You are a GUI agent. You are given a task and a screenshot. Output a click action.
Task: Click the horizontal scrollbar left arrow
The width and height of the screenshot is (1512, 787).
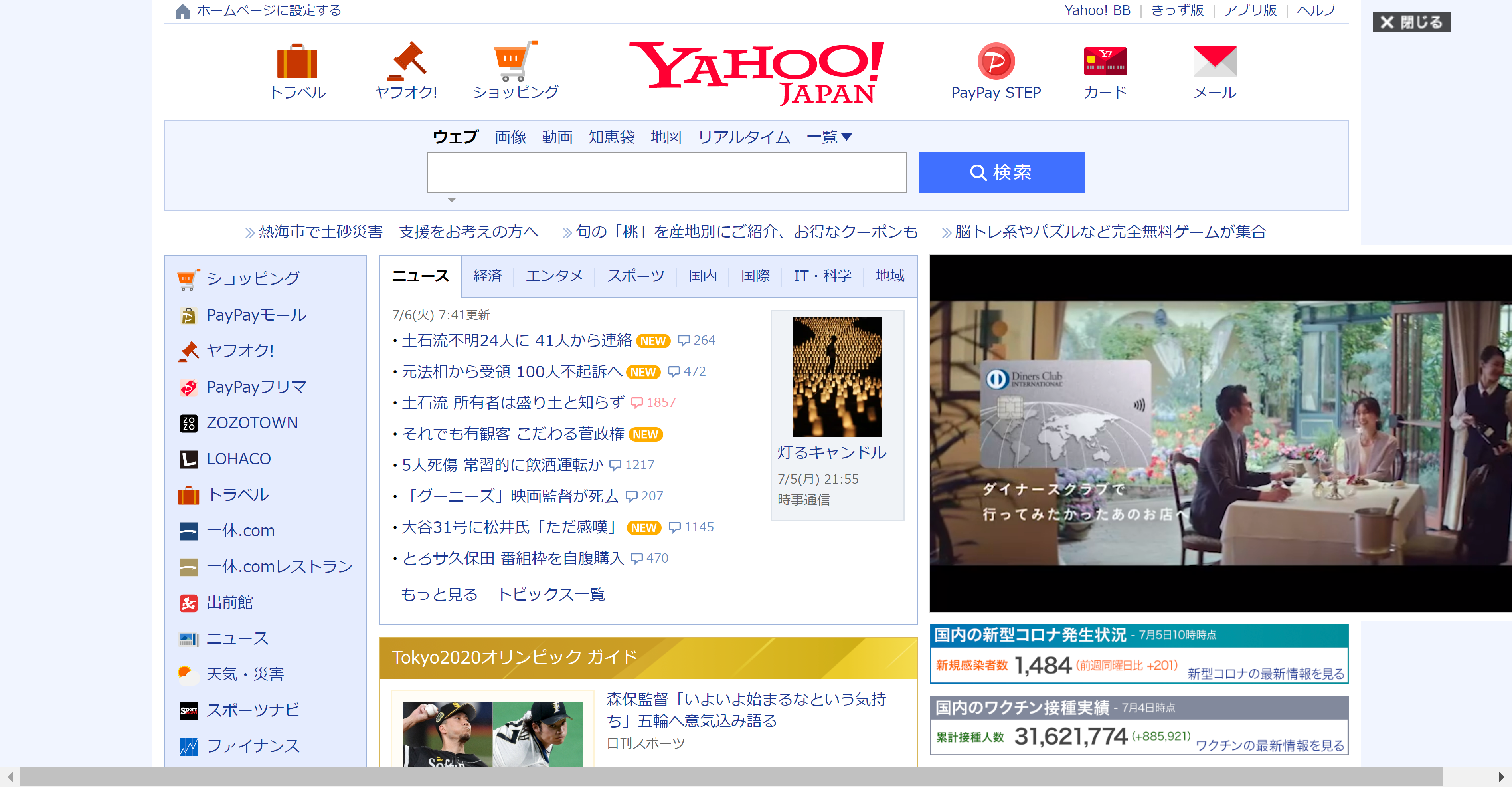(x=10, y=777)
